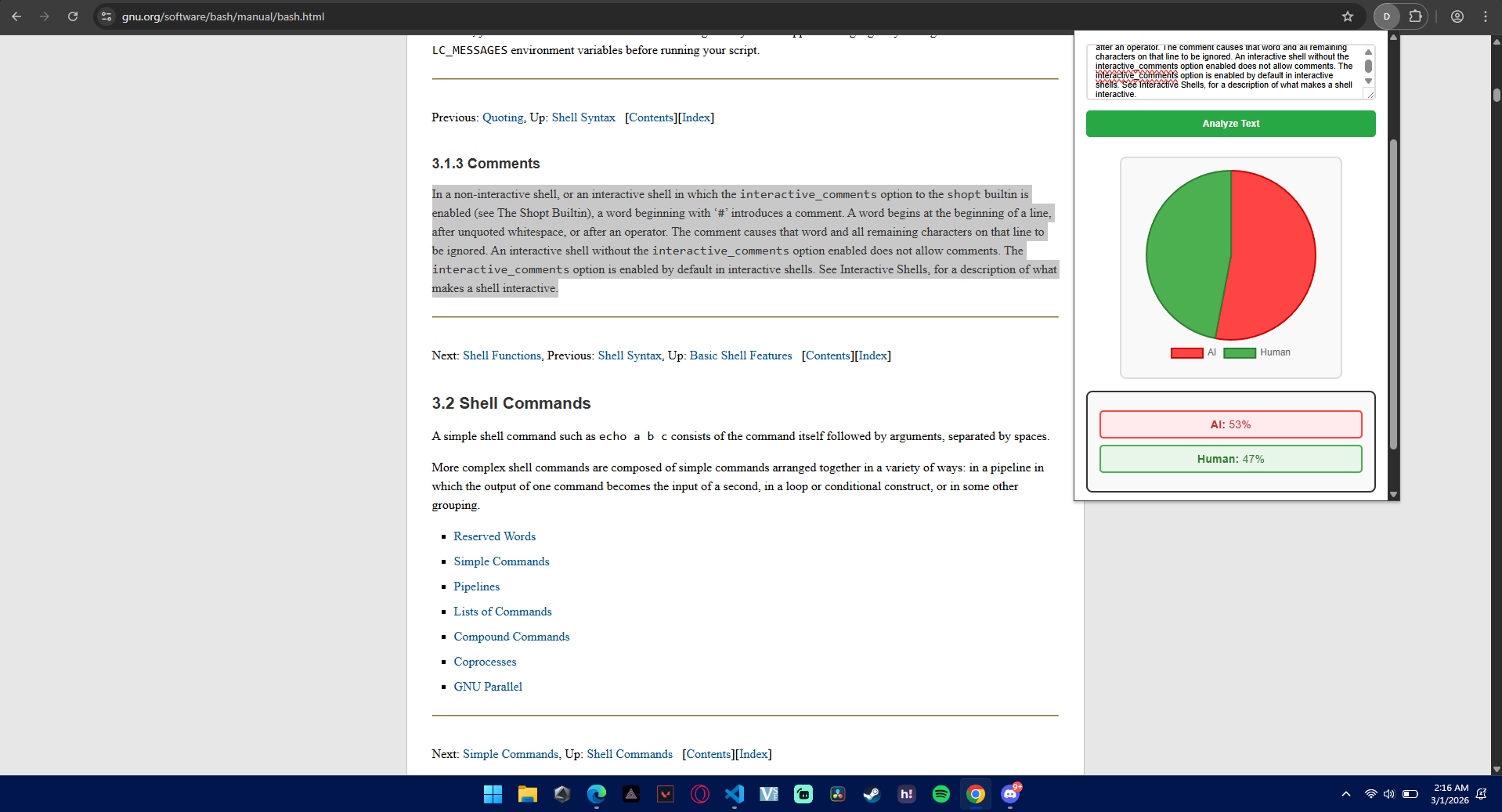Click the Analyze Text button
The height and width of the screenshot is (812, 1502).
tap(1230, 124)
